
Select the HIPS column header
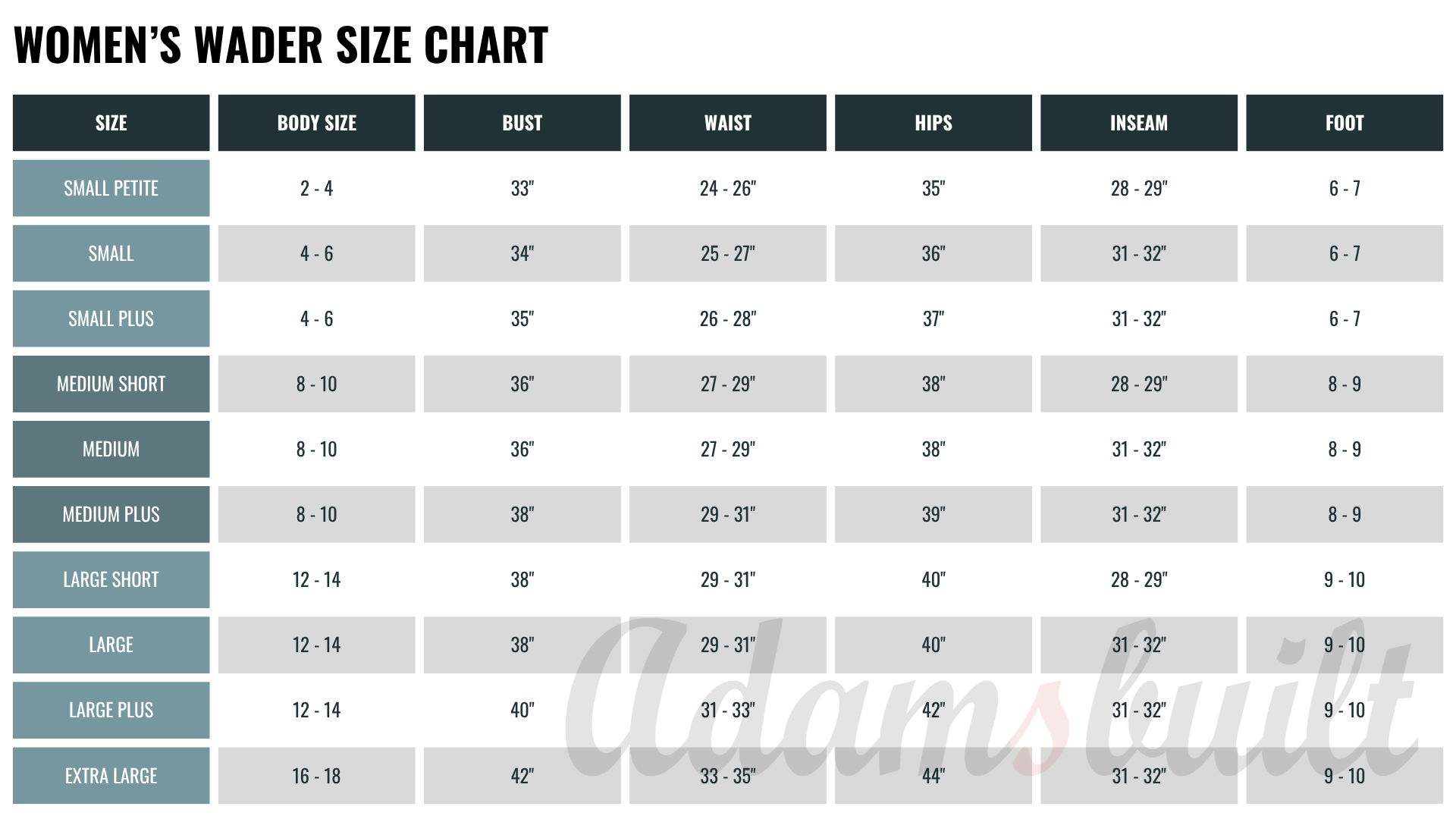click(x=933, y=123)
